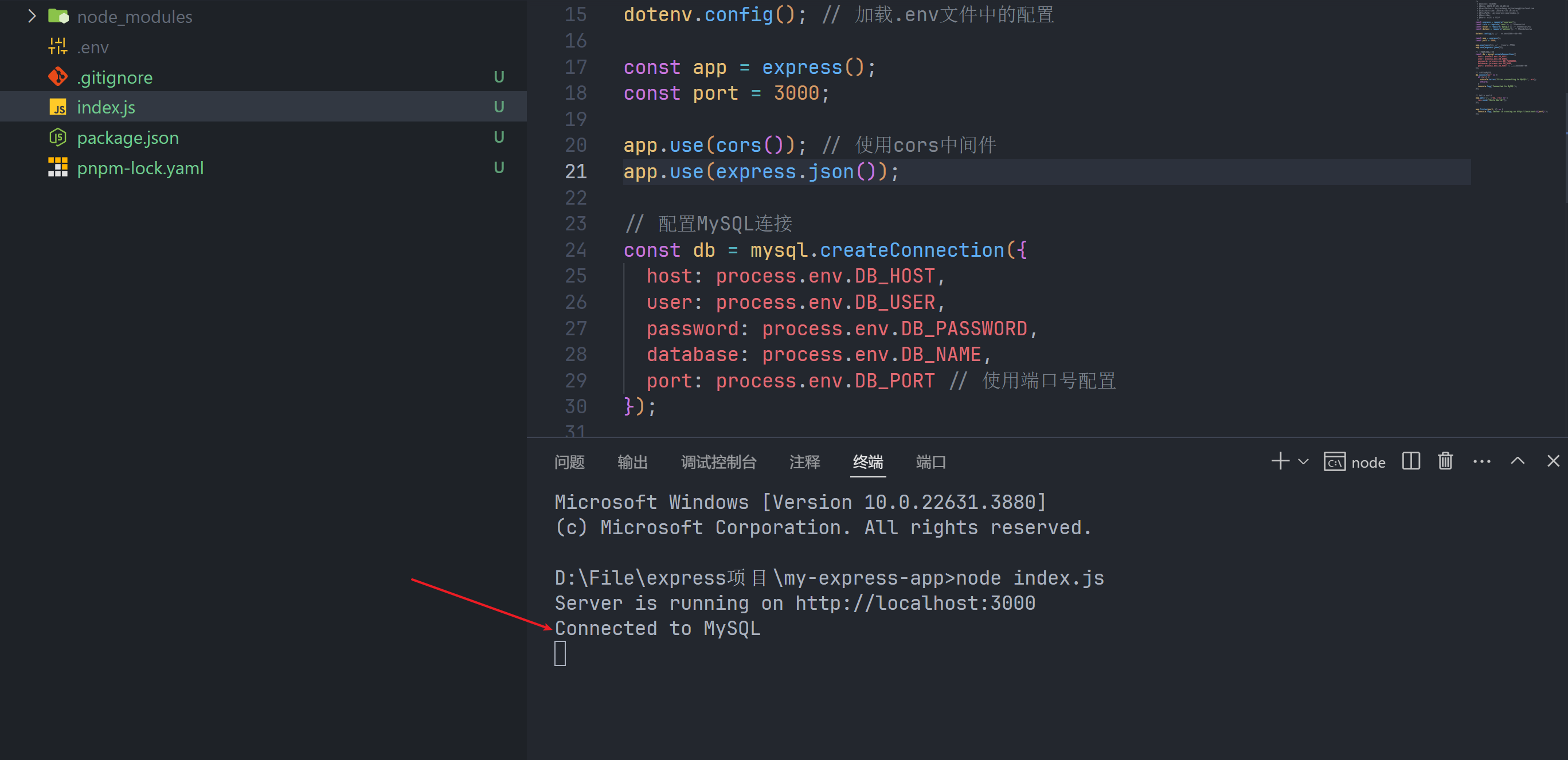Open pnpm-lock.yaml file
The width and height of the screenshot is (1568, 760).
point(140,168)
